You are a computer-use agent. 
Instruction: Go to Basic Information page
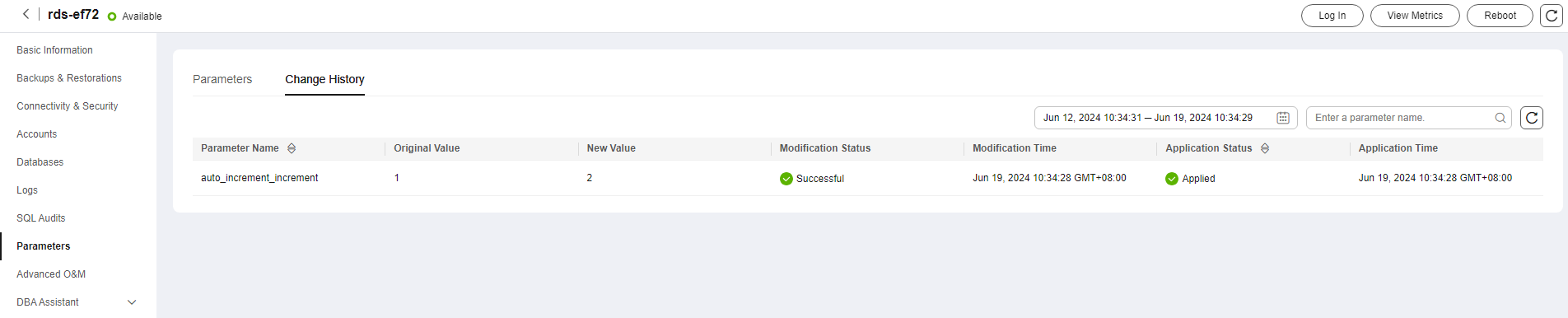[x=54, y=50]
